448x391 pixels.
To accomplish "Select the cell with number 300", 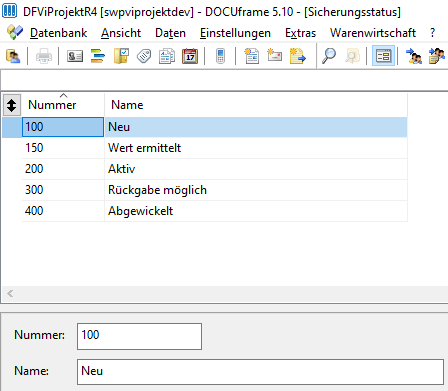I will [63, 190].
